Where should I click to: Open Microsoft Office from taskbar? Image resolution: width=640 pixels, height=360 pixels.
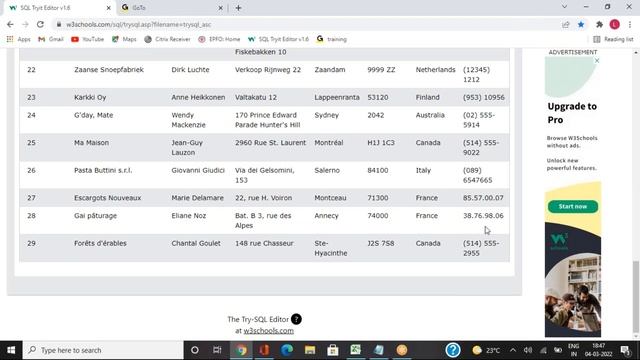(264, 350)
